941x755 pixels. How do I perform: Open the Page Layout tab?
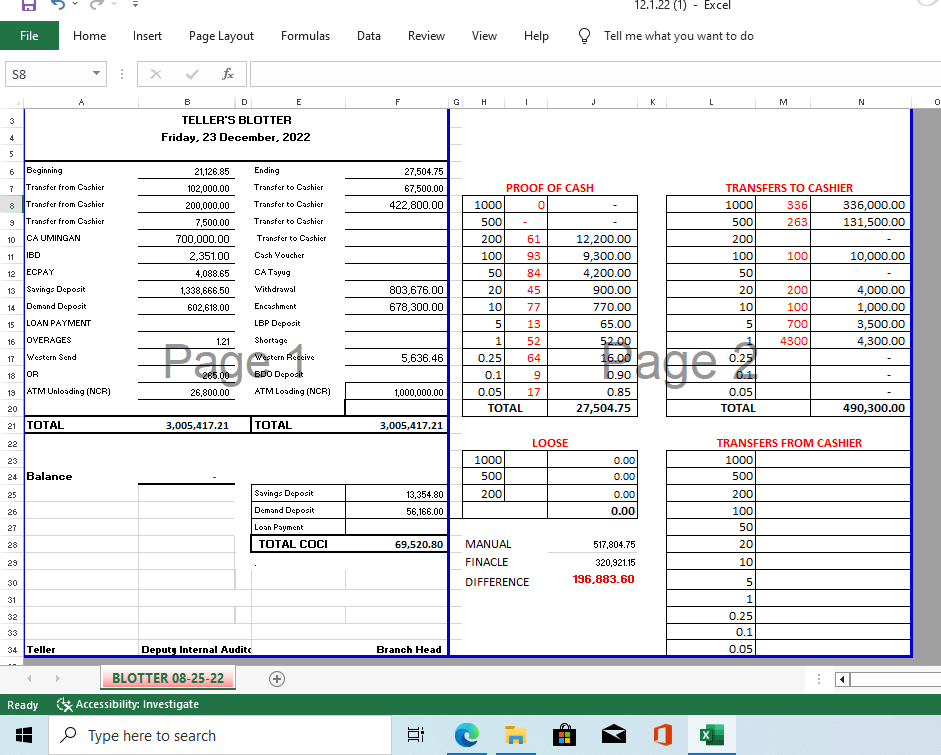click(x=221, y=36)
